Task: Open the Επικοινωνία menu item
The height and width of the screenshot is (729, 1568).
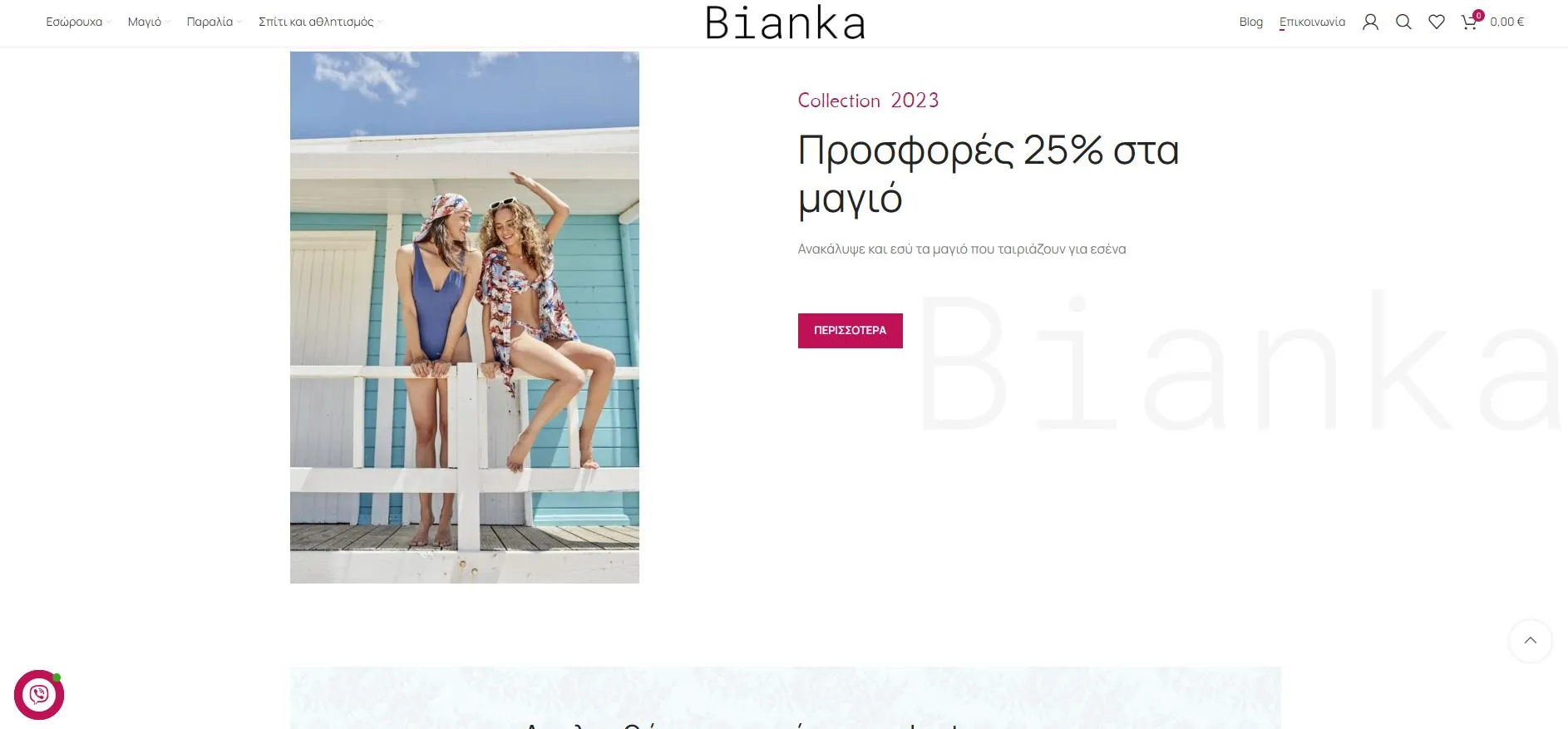Action: coord(1312,22)
